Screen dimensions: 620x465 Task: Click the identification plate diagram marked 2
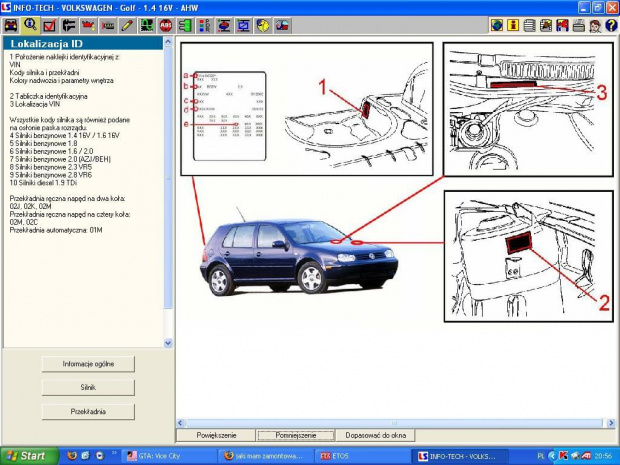click(529, 256)
